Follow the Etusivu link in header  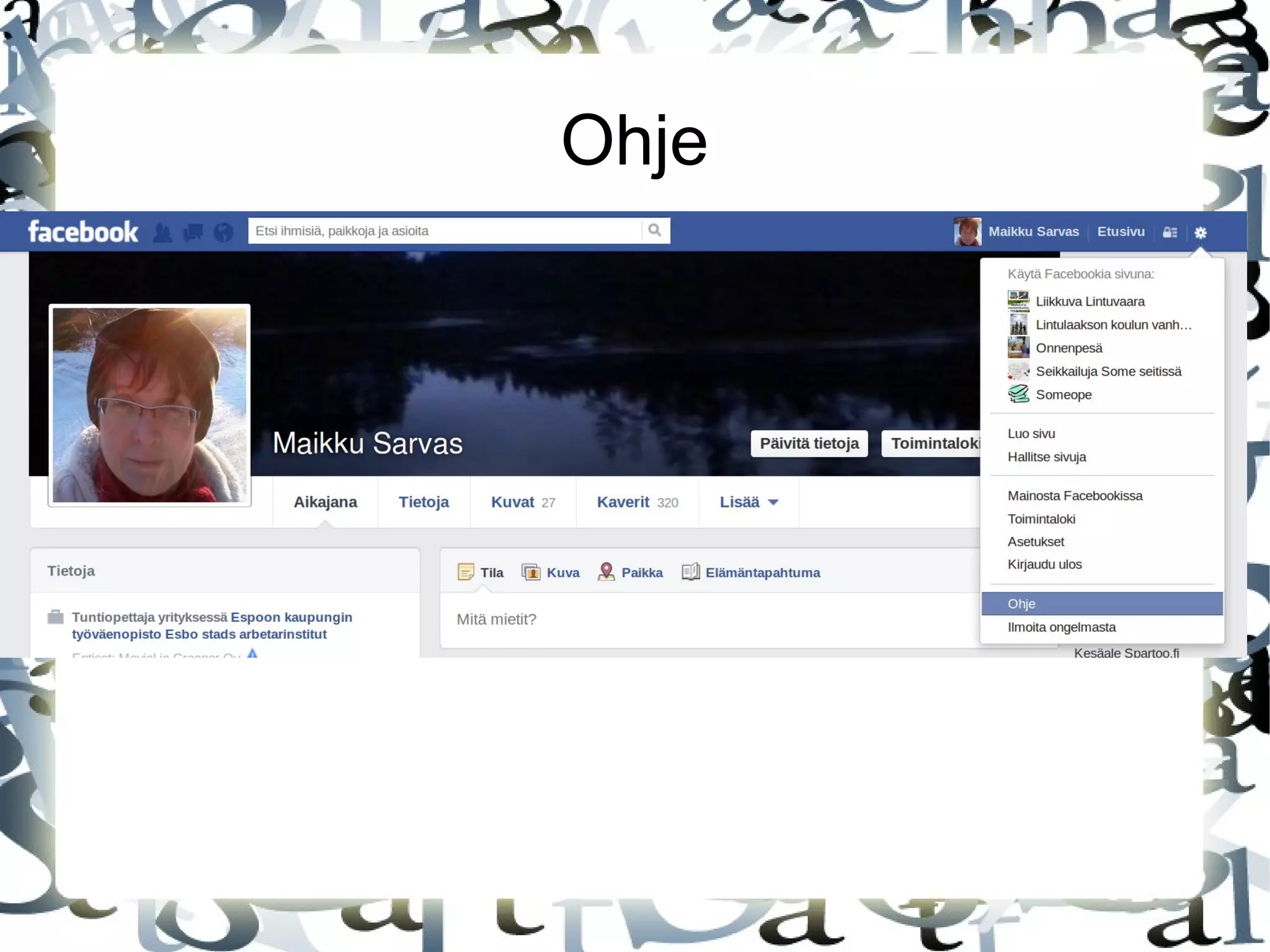coord(1121,231)
